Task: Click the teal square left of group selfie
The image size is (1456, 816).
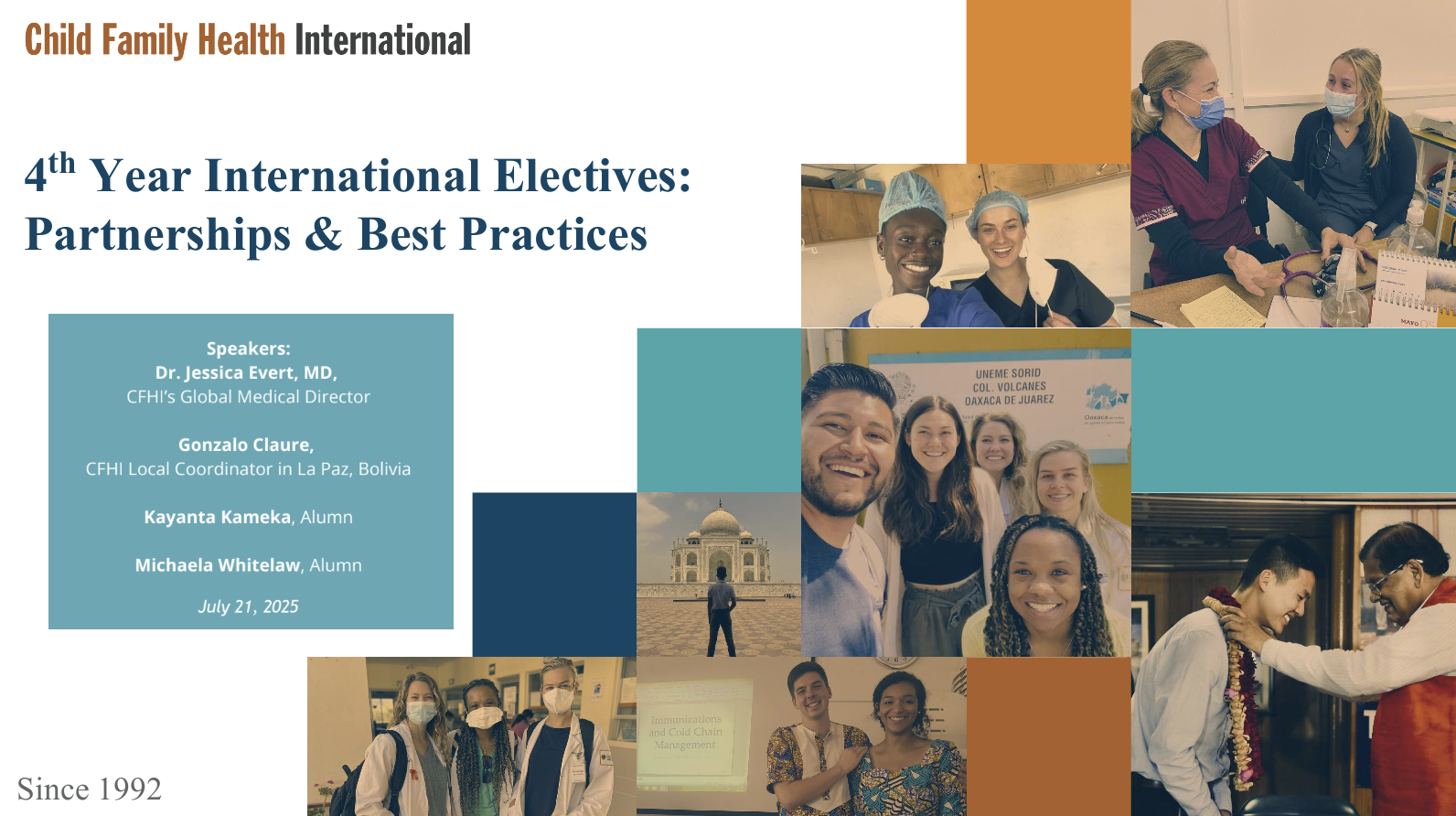Action: 719,411
